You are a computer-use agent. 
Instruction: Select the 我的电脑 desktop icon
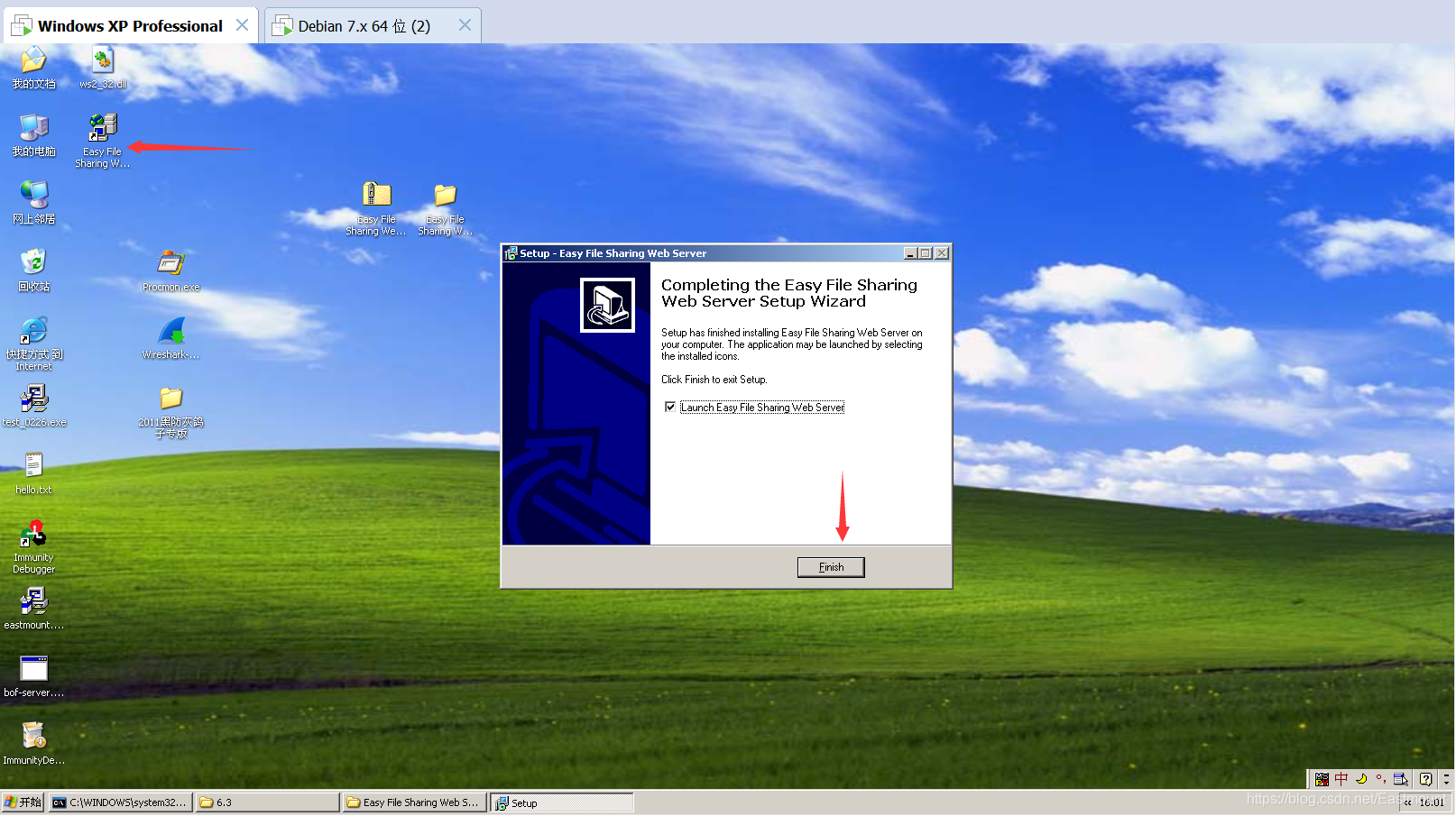click(33, 135)
